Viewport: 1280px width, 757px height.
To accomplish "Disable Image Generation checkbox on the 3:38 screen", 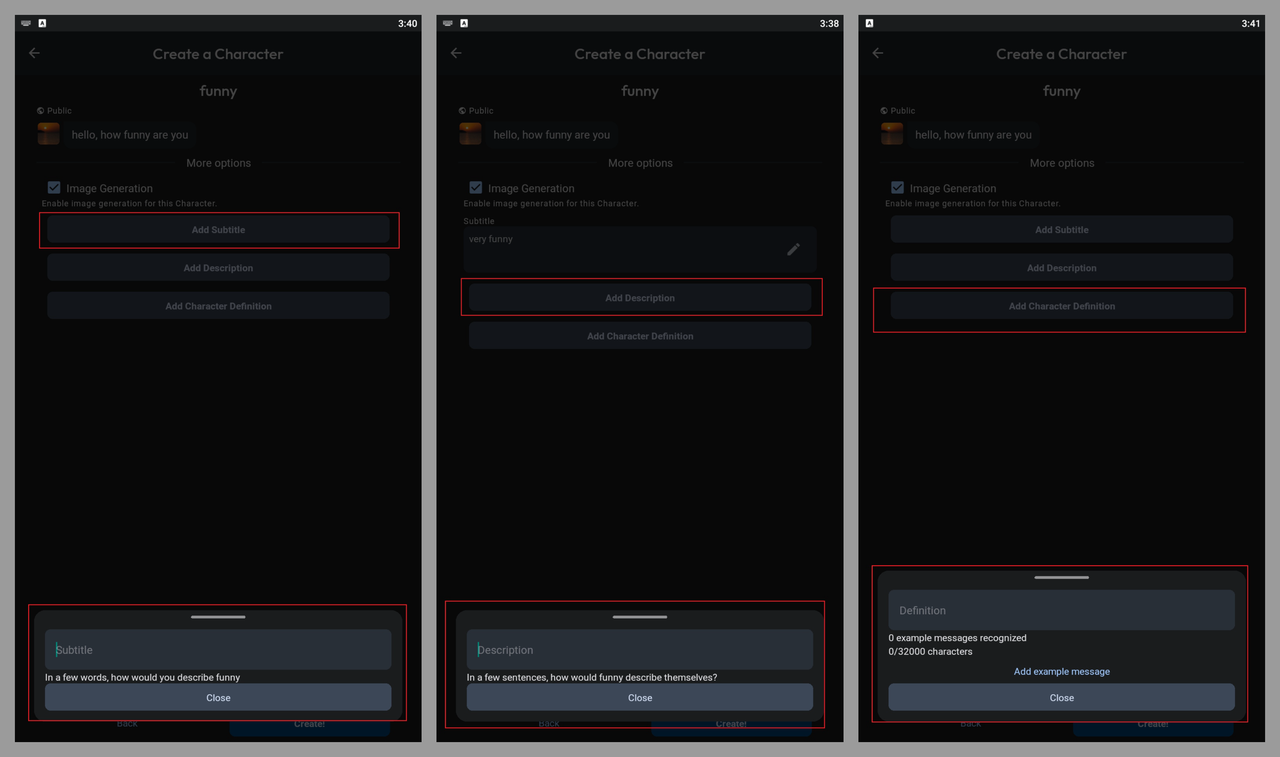I will pos(476,188).
